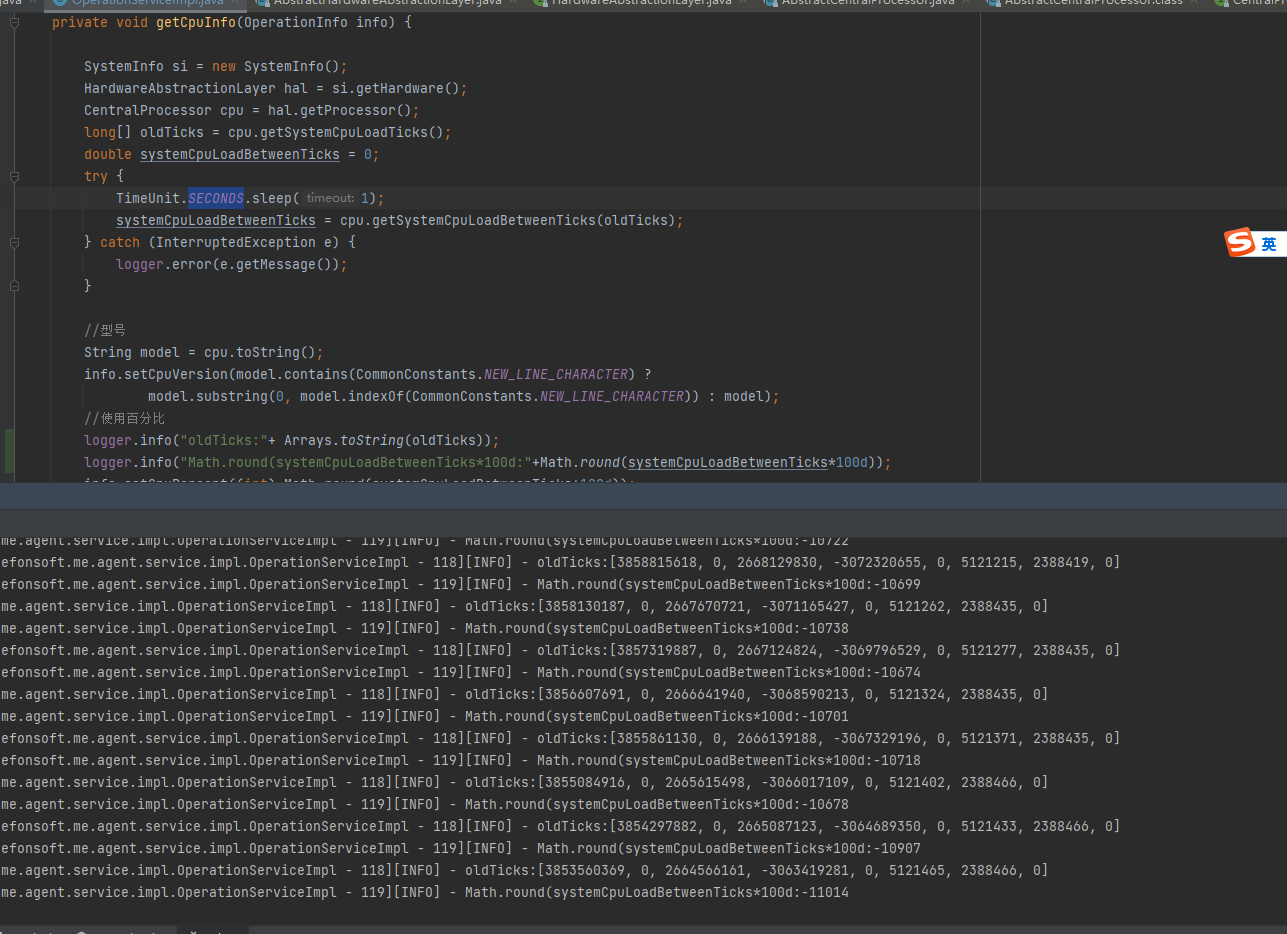Image resolution: width=1287 pixels, height=934 pixels.
Task: Click the splitter bar above the console output
Action: pos(640,496)
